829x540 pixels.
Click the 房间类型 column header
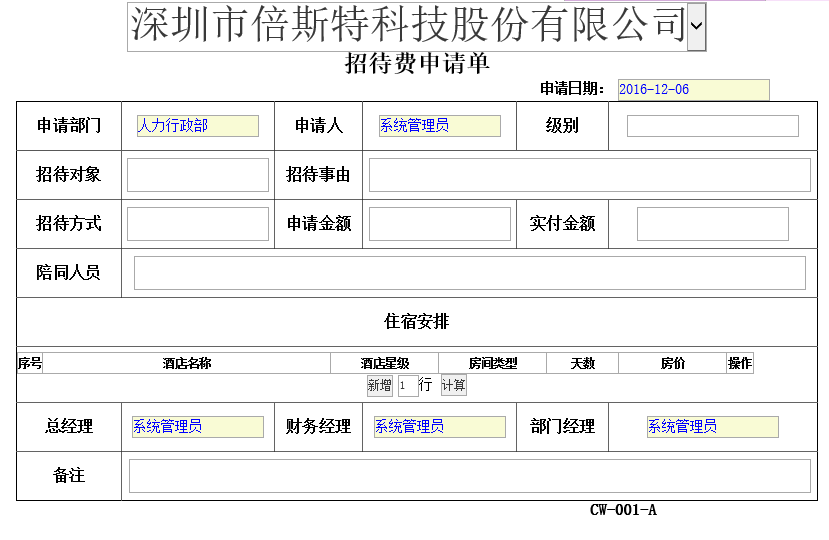pyautogui.click(x=492, y=363)
